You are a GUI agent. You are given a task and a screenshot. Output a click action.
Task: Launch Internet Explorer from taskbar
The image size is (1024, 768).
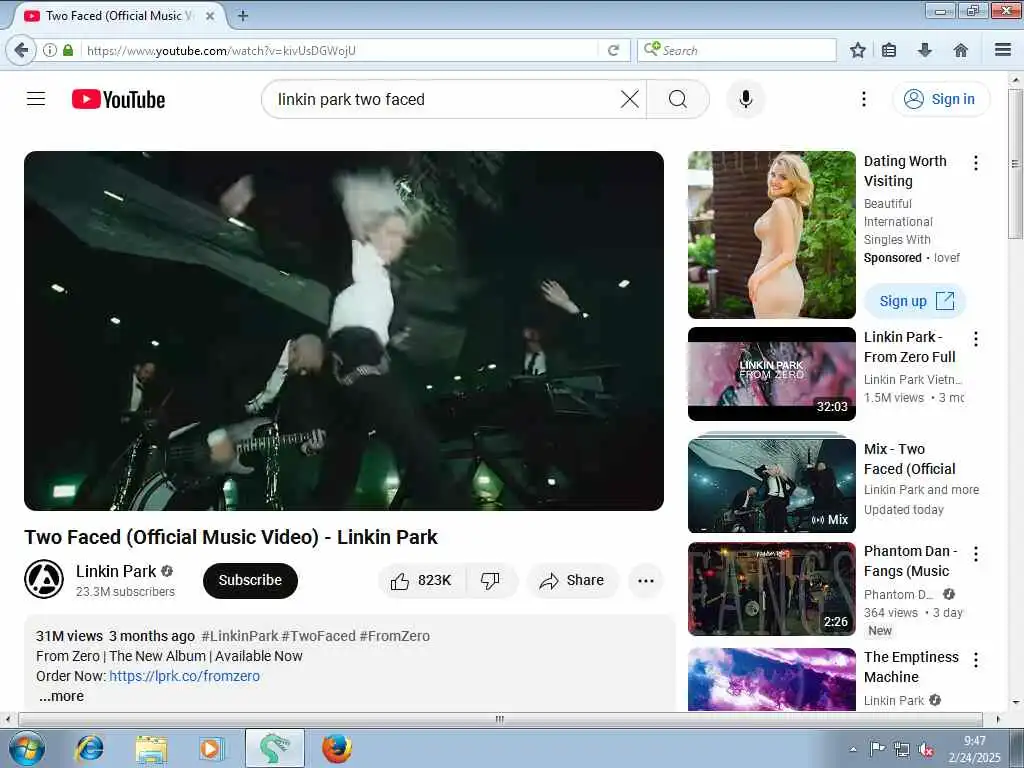[x=89, y=748]
